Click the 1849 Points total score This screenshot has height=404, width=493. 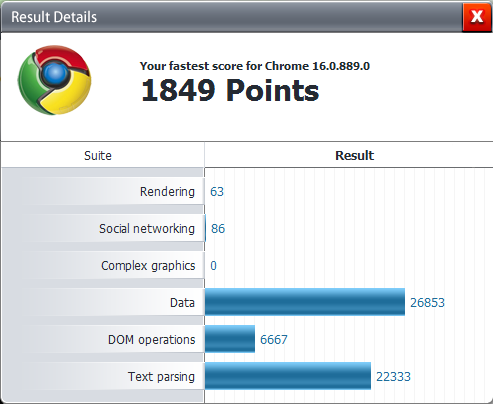click(230, 90)
